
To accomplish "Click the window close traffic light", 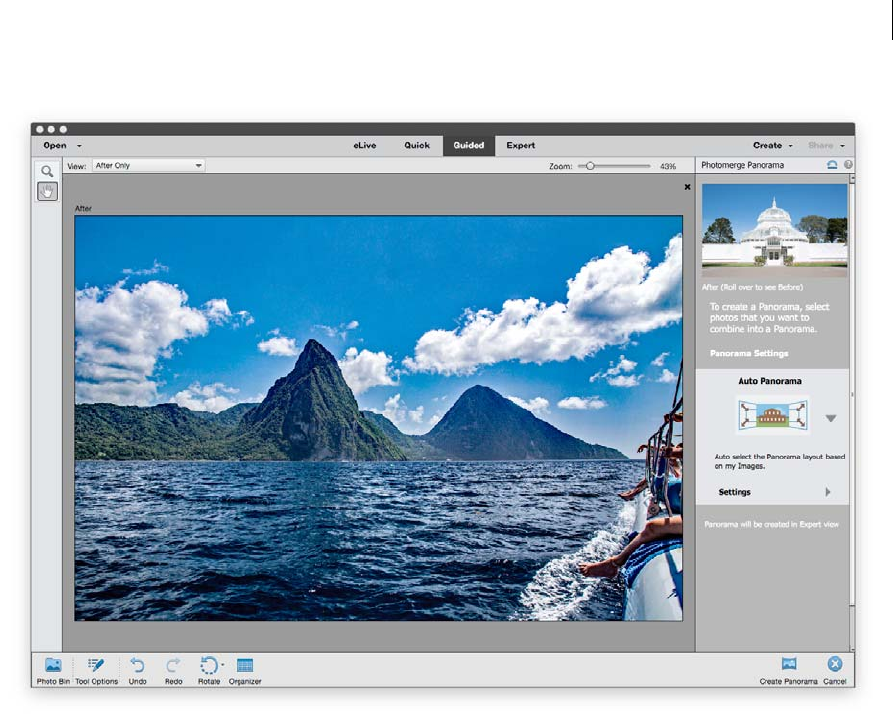I will click(39, 129).
